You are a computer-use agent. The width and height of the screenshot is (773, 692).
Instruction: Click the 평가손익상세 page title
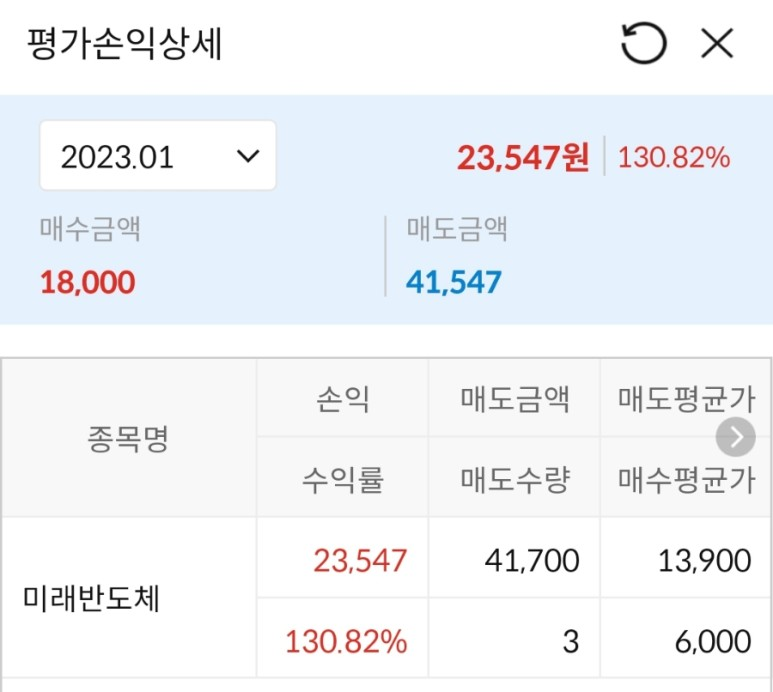tap(124, 43)
